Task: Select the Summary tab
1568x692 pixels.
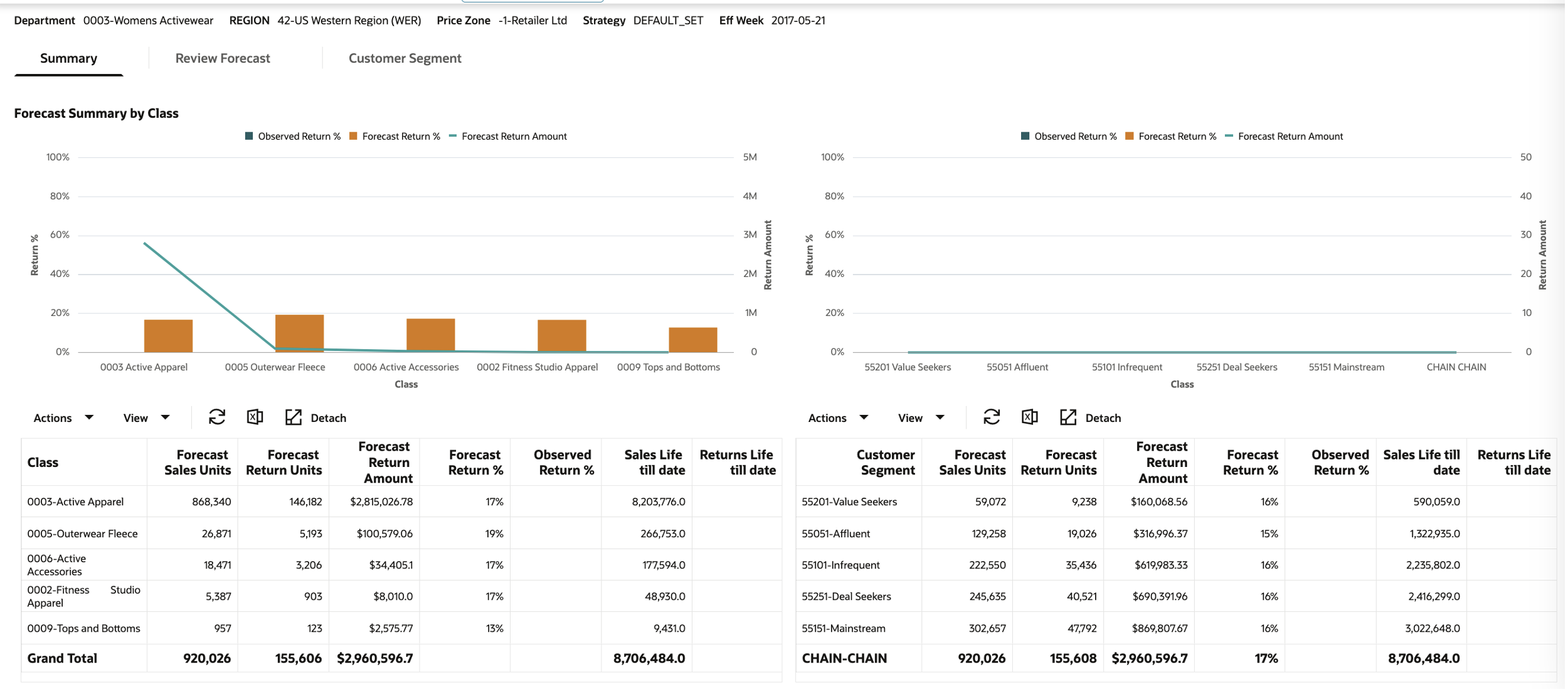Action: coord(68,58)
